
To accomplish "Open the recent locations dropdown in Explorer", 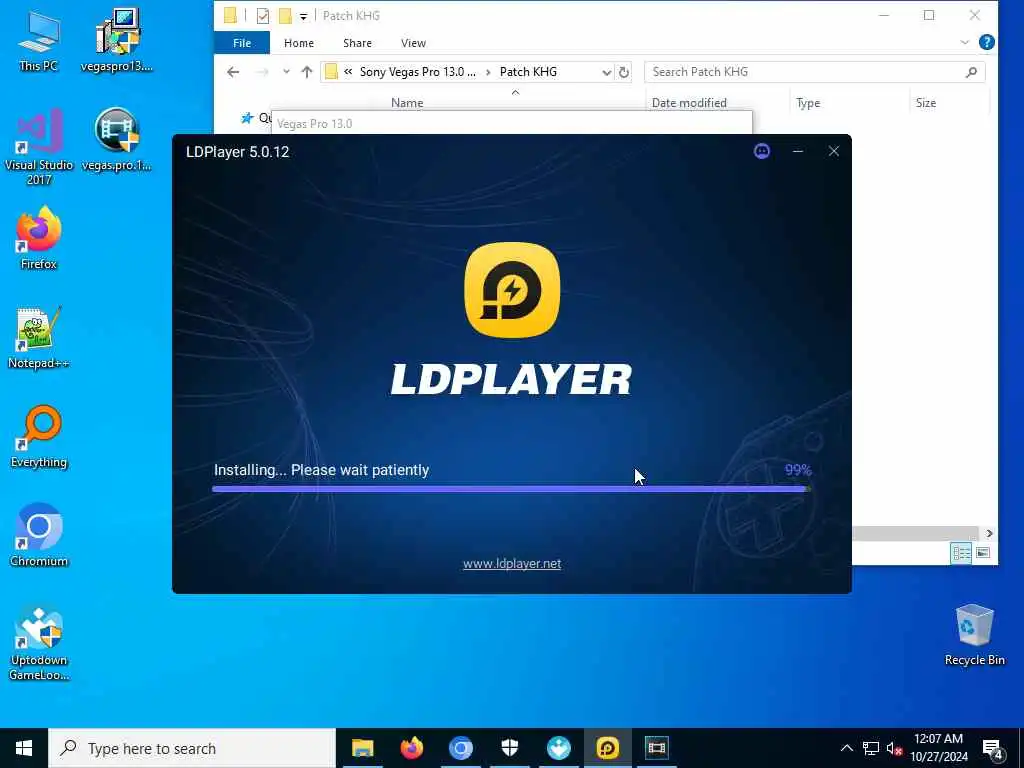I will coord(286,72).
